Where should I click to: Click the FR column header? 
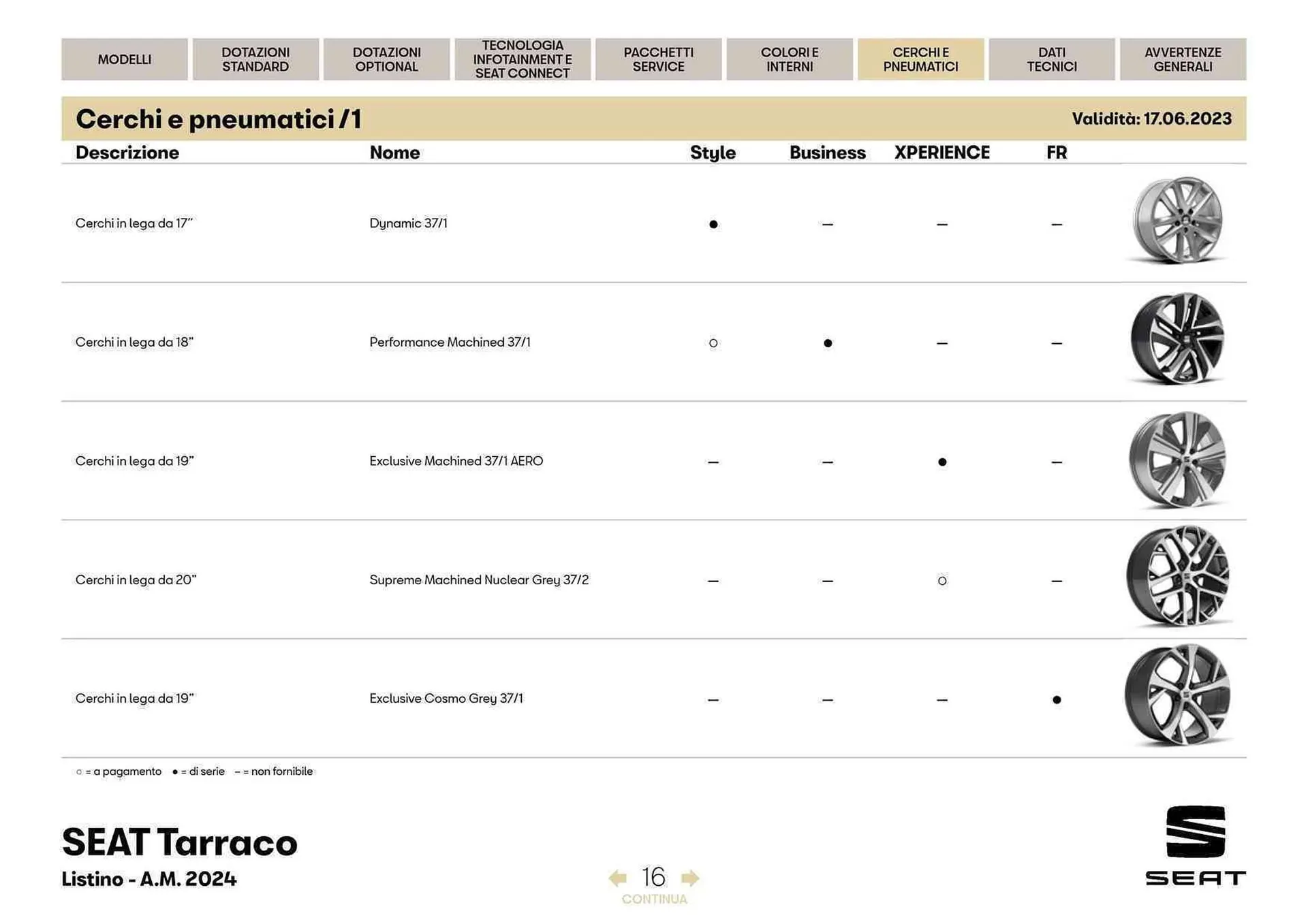tap(1057, 153)
